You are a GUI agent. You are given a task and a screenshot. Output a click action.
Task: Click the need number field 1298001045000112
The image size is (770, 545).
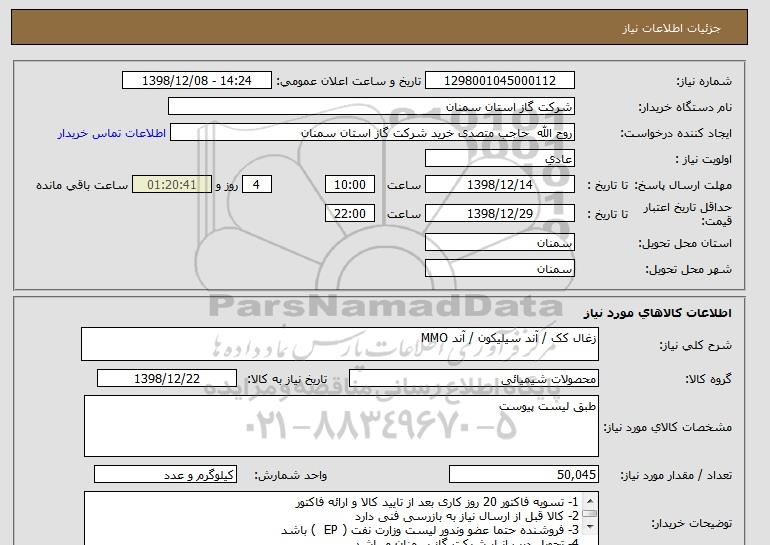point(499,81)
